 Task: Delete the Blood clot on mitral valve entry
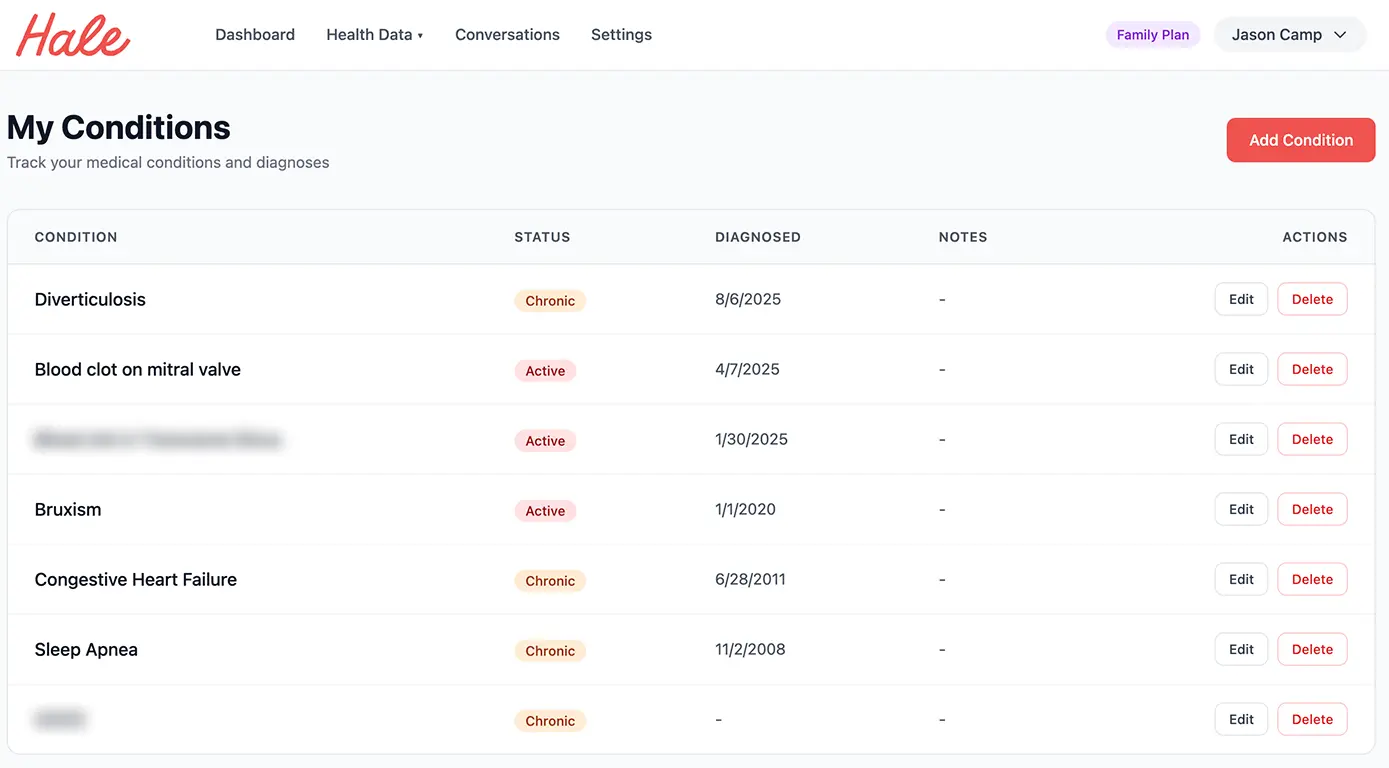point(1312,369)
